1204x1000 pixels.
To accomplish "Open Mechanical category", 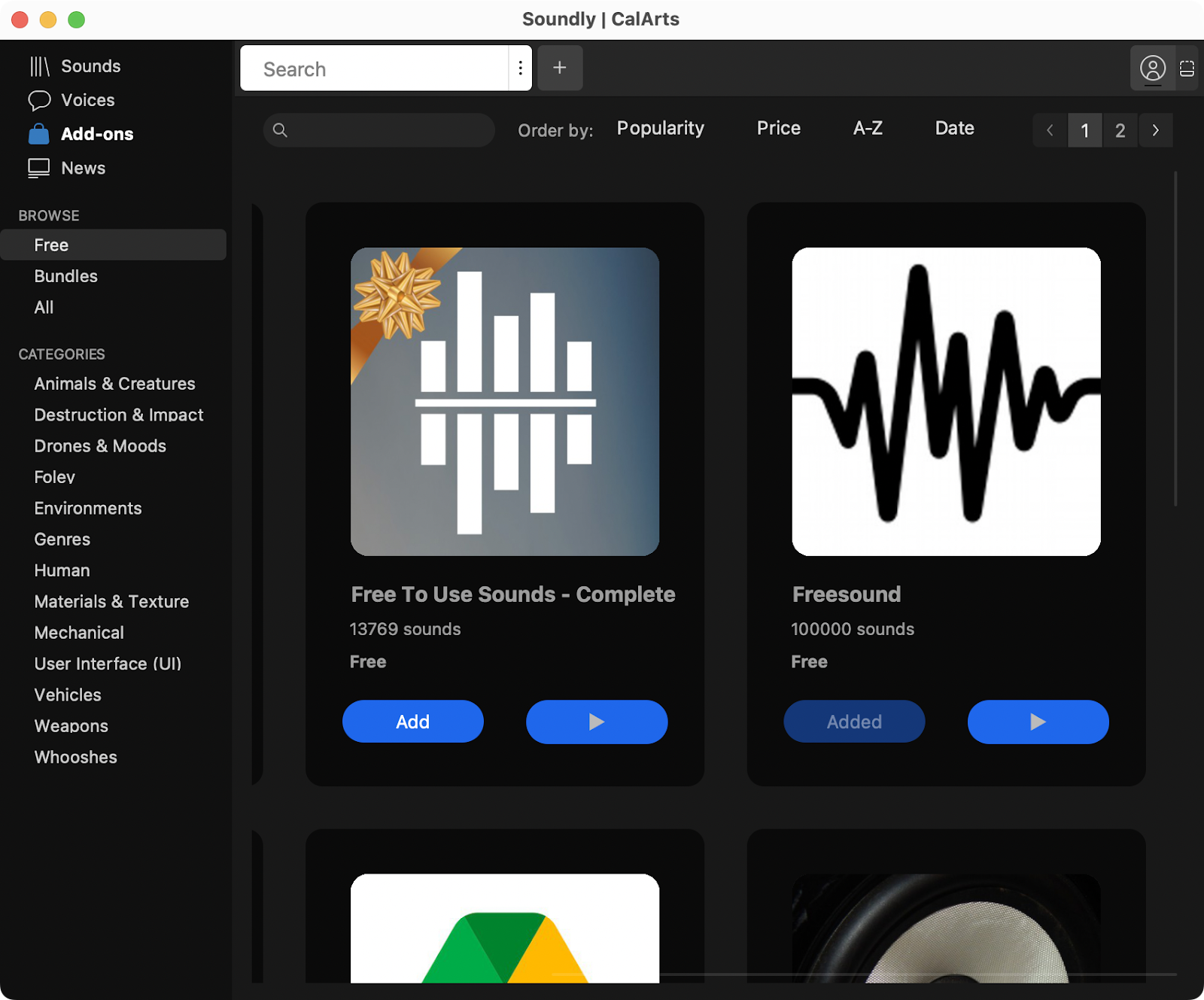I will 79,633.
